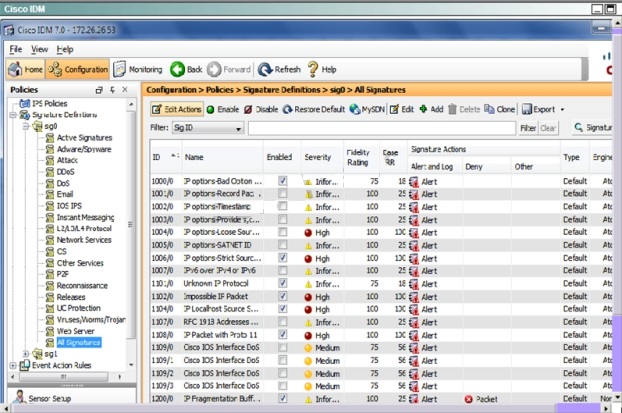Open the Help menu
The image size is (622, 413).
(65, 49)
